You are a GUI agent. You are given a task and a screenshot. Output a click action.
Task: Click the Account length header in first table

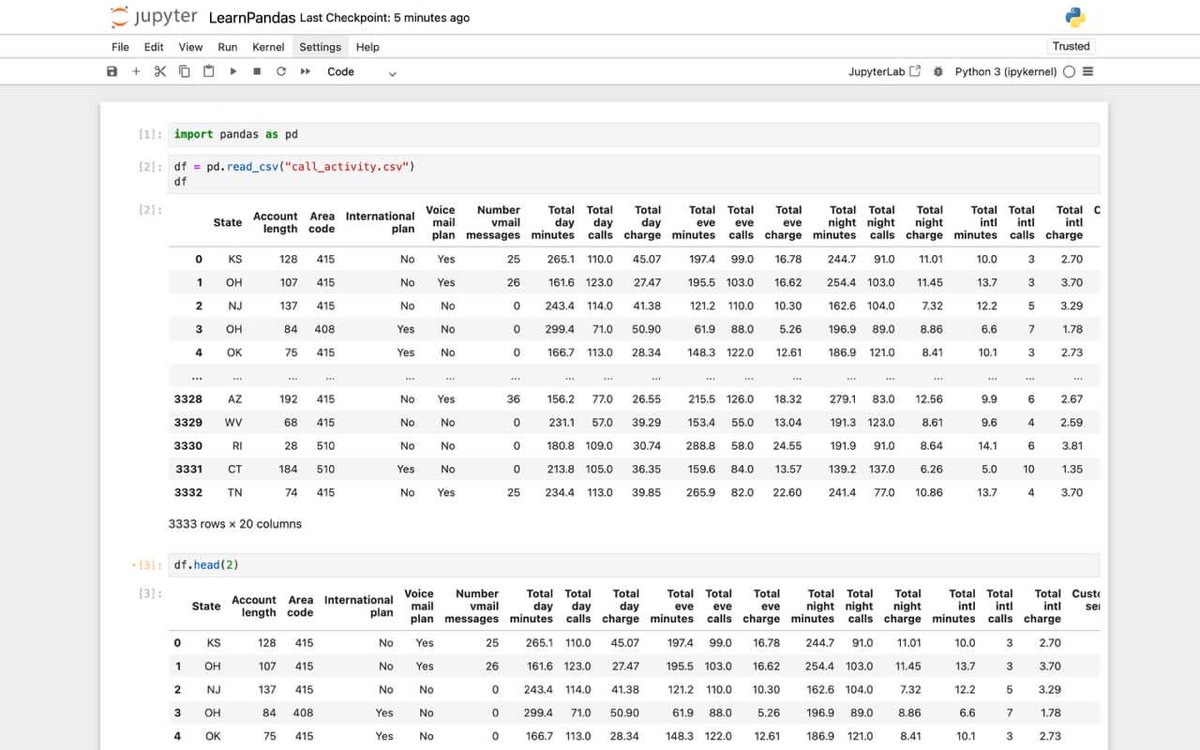pyautogui.click(x=275, y=222)
